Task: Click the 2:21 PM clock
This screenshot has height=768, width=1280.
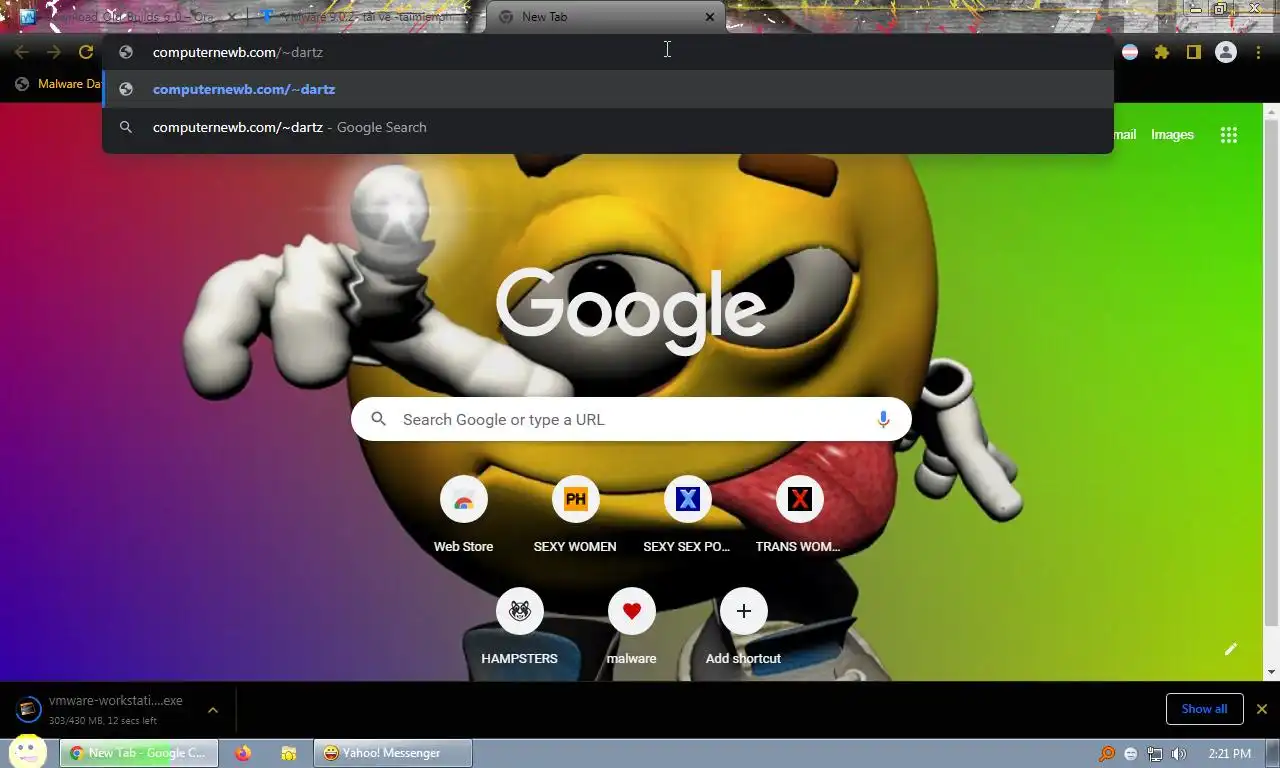Action: click(x=1229, y=754)
